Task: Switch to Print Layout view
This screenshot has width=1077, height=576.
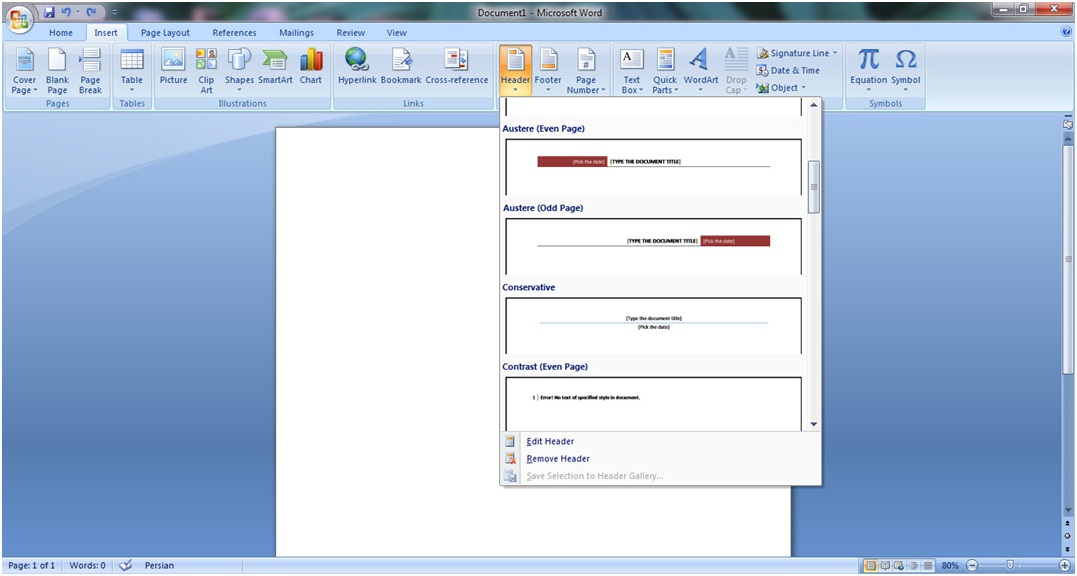Action: 871,566
